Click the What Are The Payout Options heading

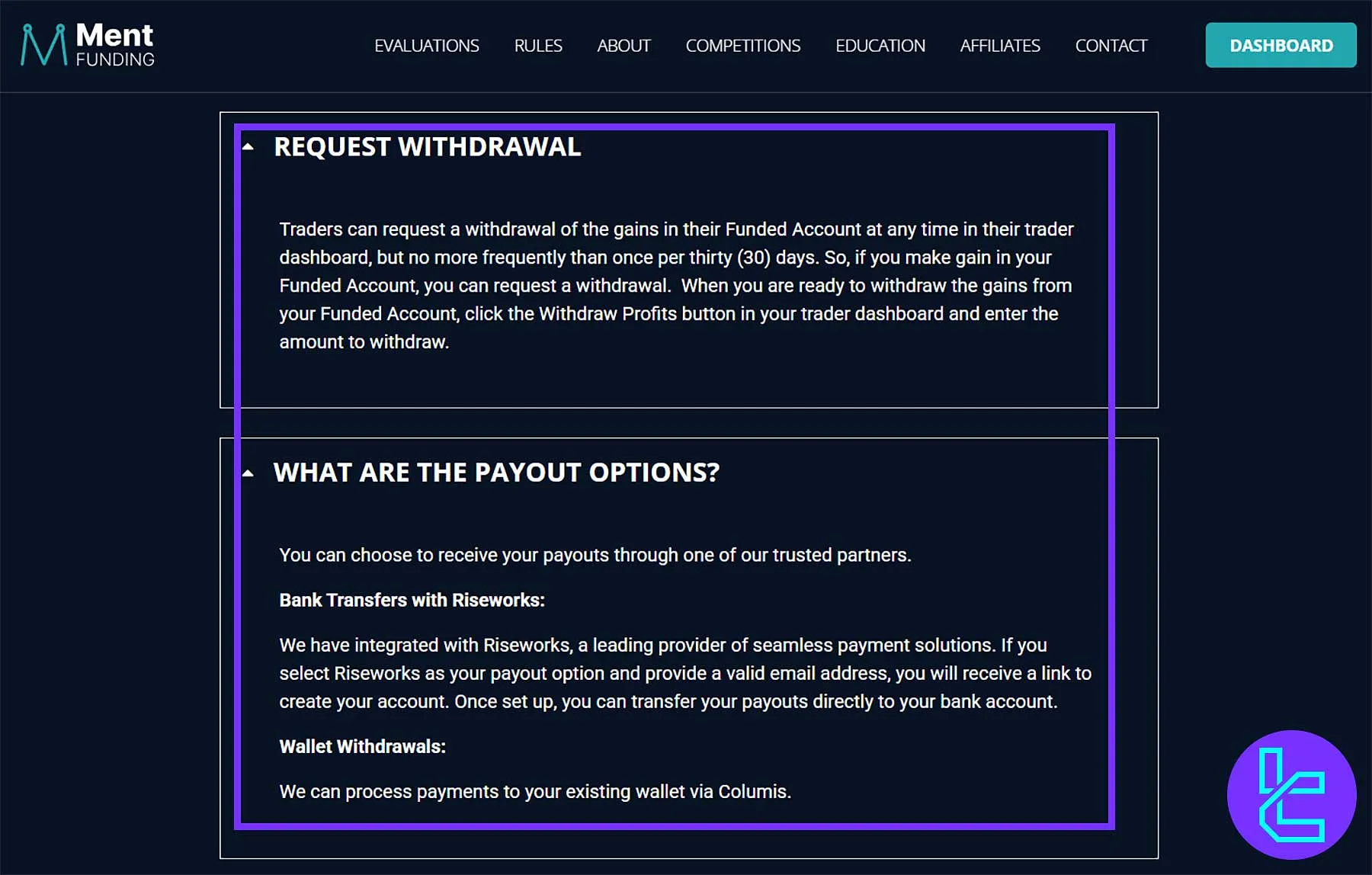click(496, 473)
